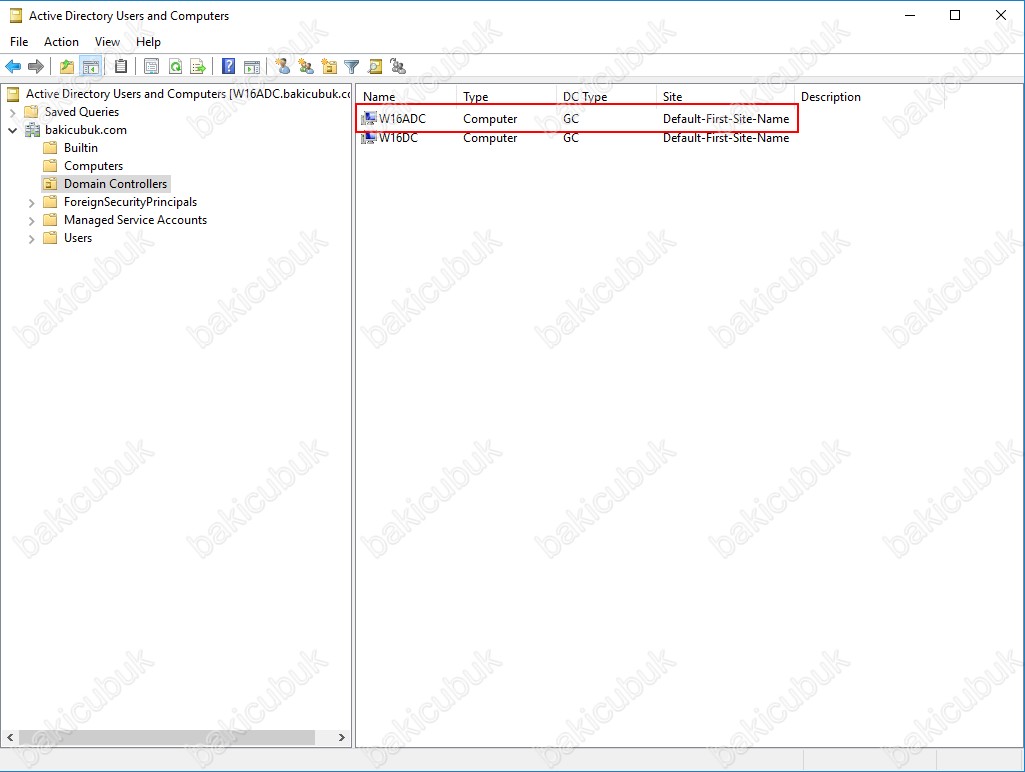Refresh the view using toolbar icon
This screenshot has width=1025, height=772.
(175, 66)
